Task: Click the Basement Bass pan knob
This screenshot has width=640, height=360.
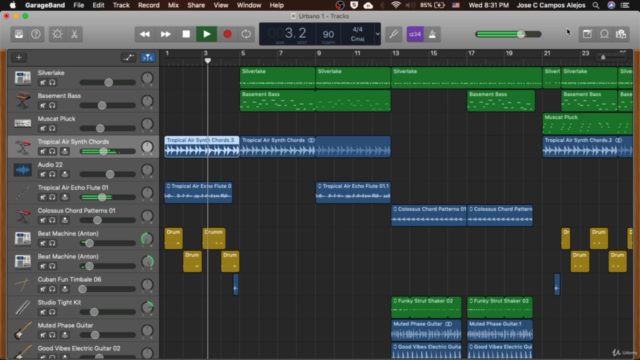Action: (147, 101)
